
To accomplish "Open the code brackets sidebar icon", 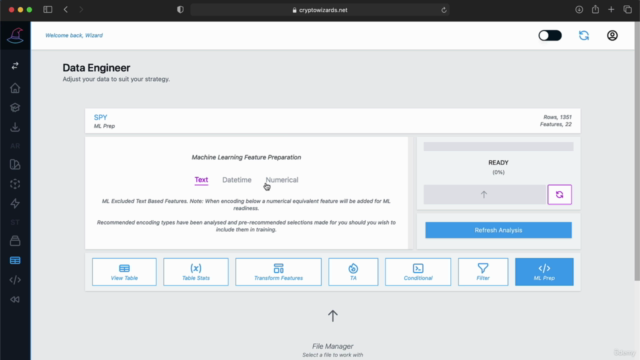I will 15,280.
